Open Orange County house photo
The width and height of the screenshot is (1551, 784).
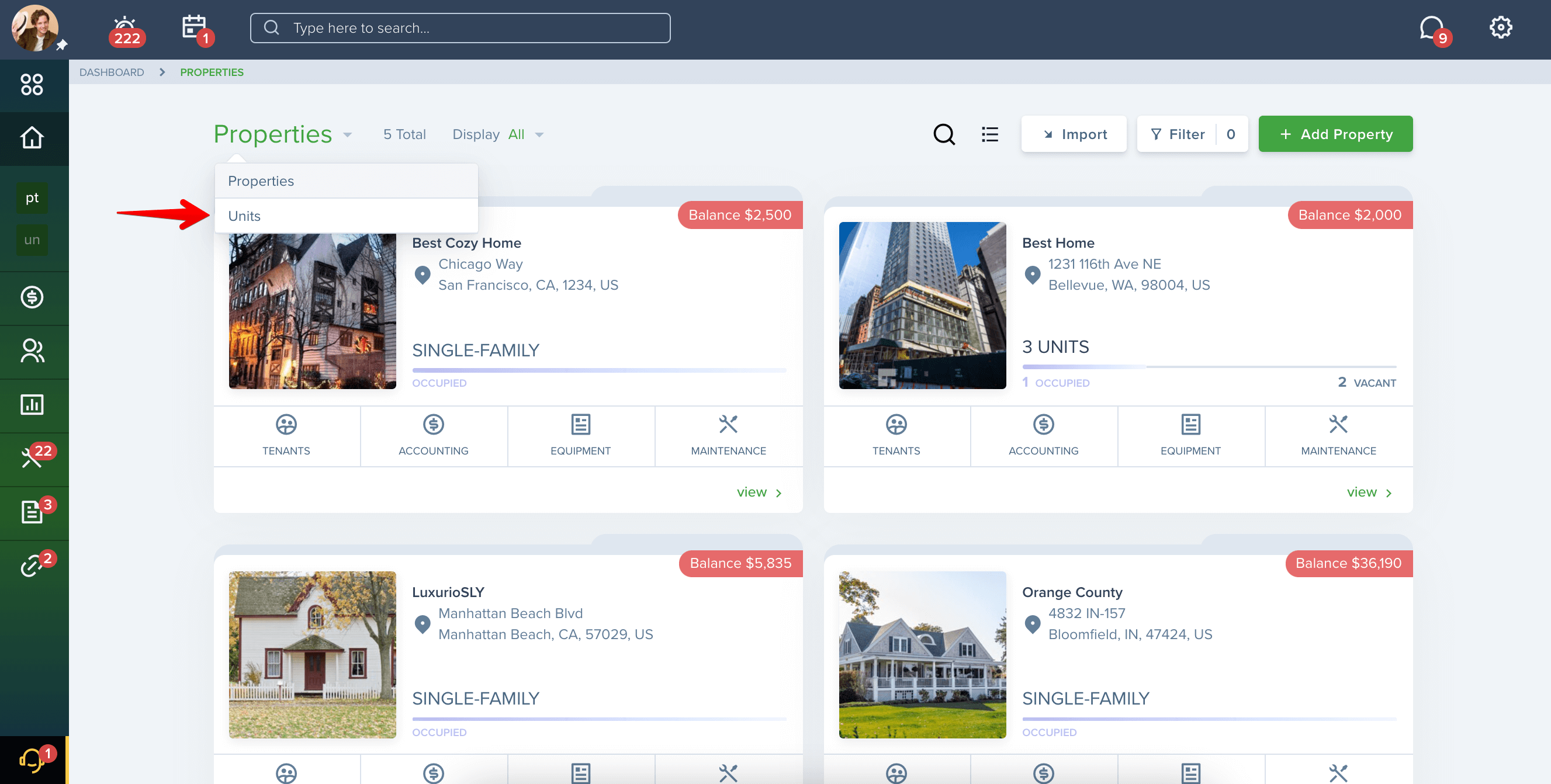tap(922, 655)
